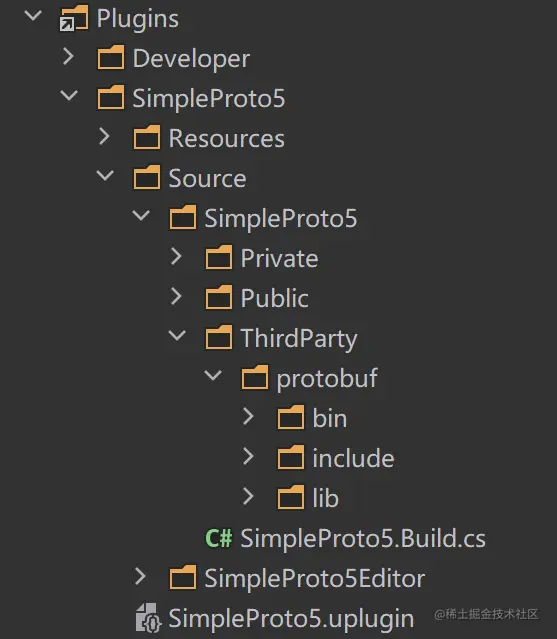
Task: Select the Developer folder label
Action: pos(191,59)
